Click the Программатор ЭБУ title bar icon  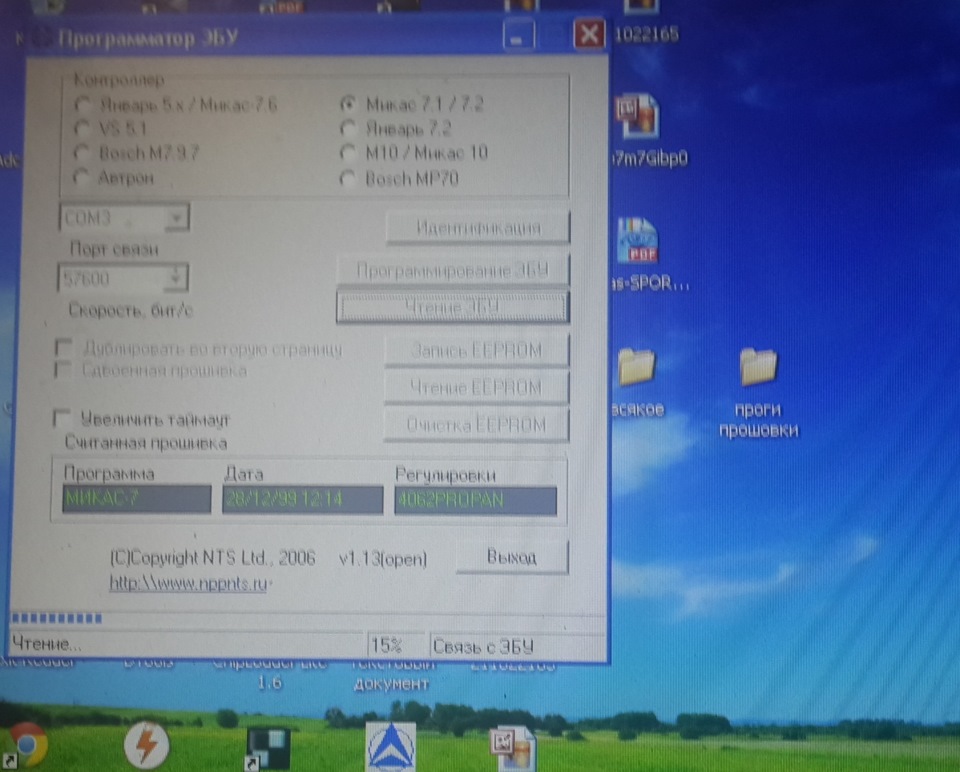tap(42, 38)
